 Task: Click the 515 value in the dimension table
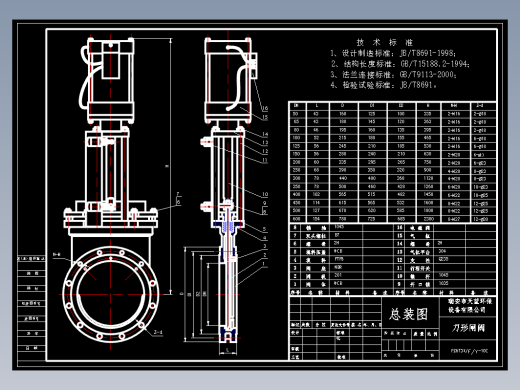point(371,194)
